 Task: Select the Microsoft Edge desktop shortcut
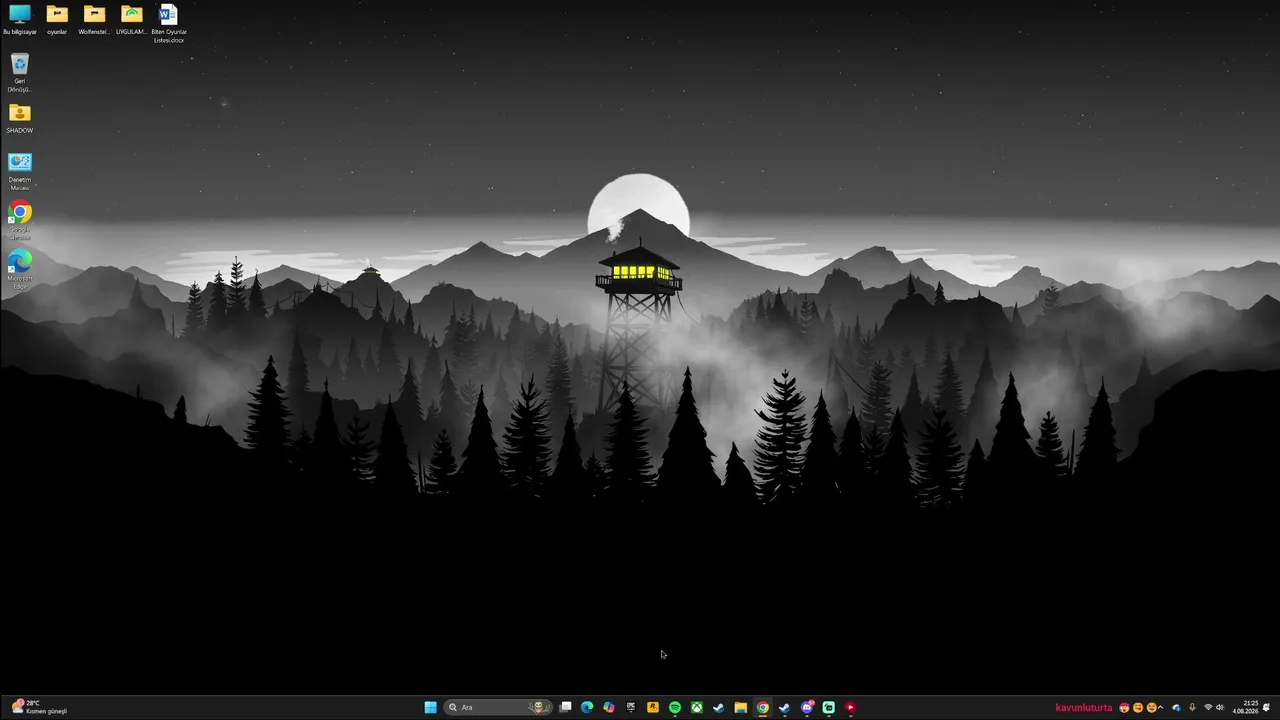(x=19, y=270)
